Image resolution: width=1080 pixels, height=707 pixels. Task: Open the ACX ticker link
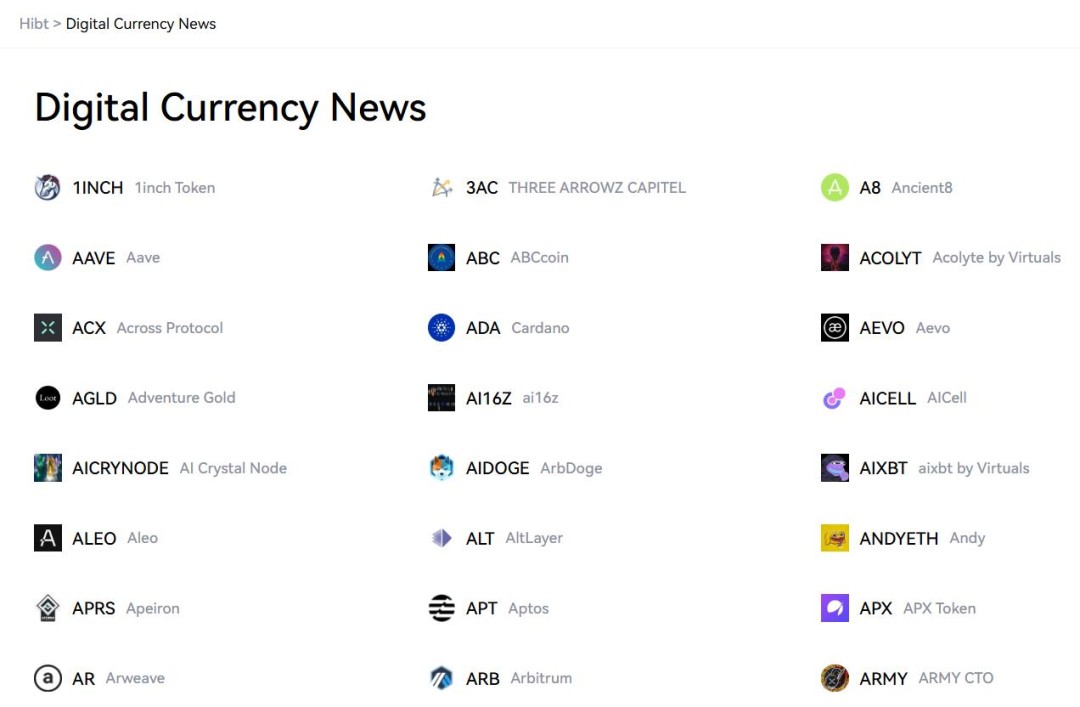tap(89, 328)
